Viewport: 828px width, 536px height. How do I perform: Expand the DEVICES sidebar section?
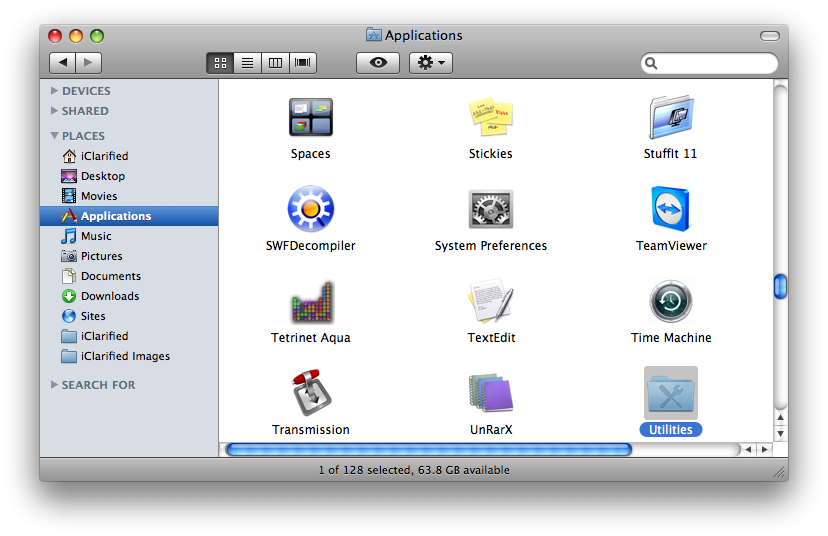55,91
